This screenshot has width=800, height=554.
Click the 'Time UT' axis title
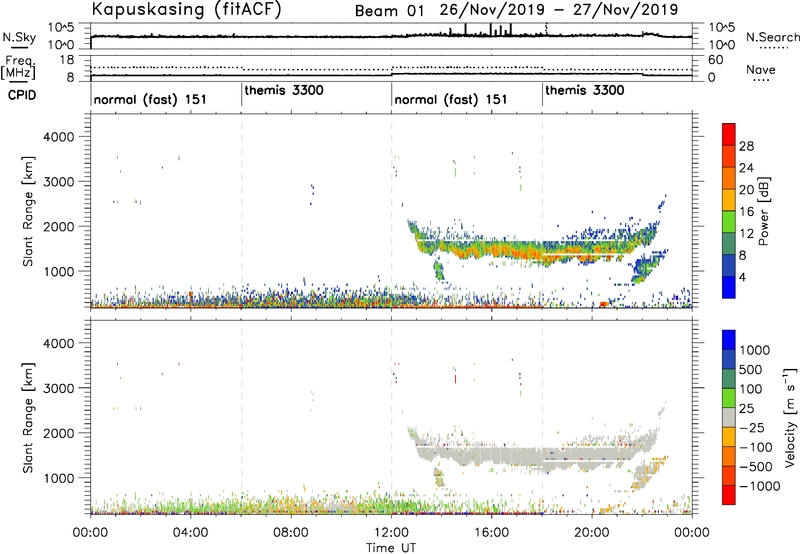click(x=391, y=548)
